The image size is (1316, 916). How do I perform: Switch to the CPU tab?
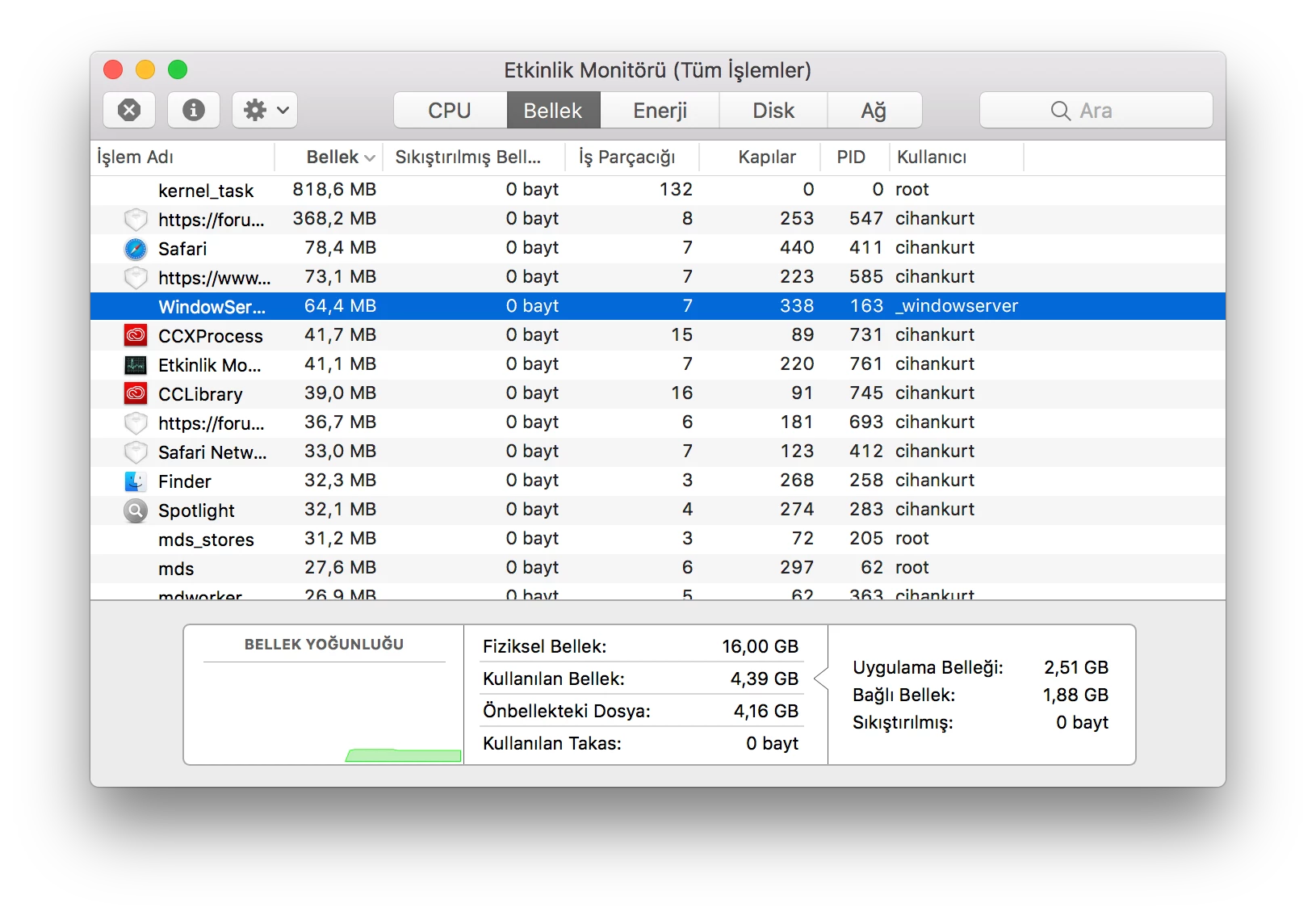pos(450,110)
